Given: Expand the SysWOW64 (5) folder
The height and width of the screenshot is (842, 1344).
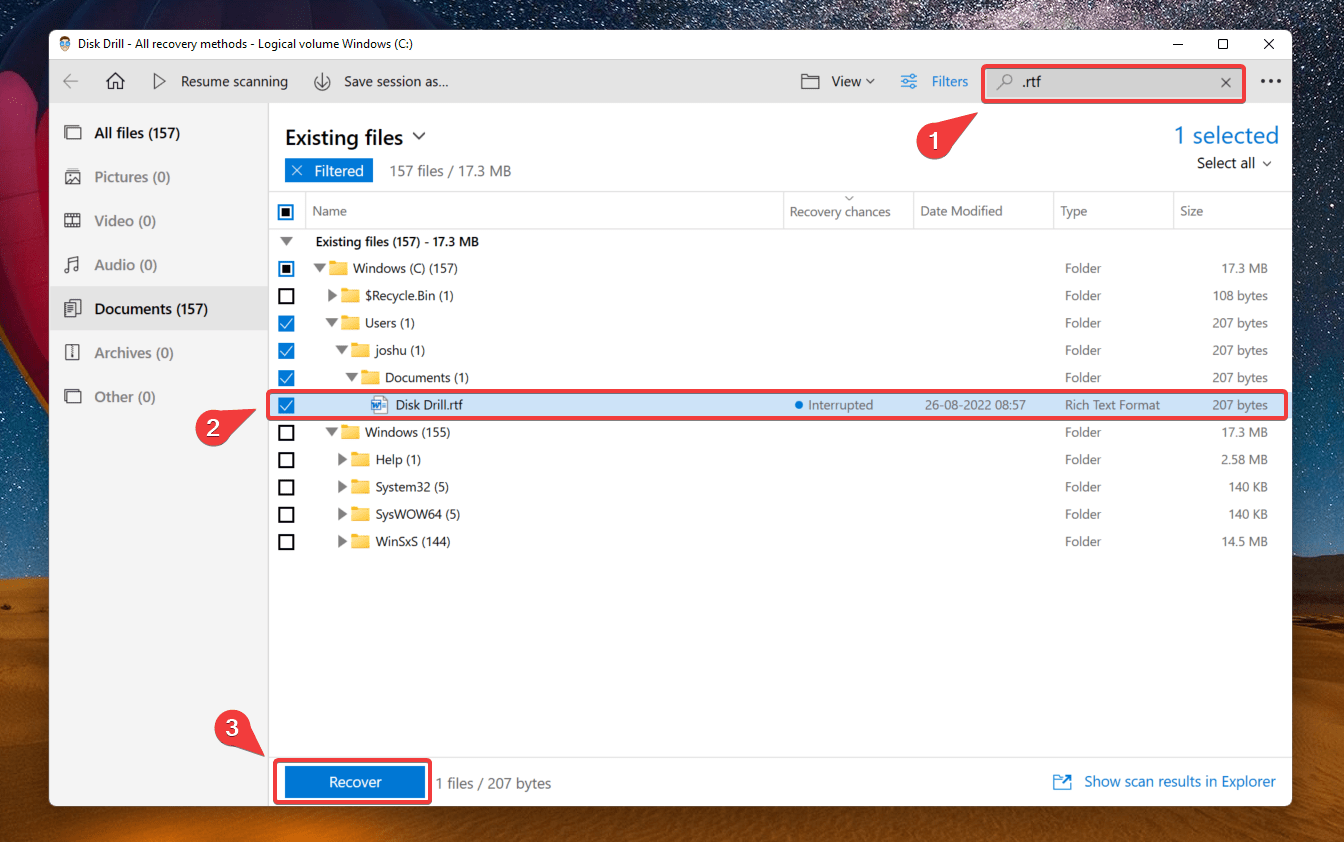Looking at the screenshot, I should (343, 515).
